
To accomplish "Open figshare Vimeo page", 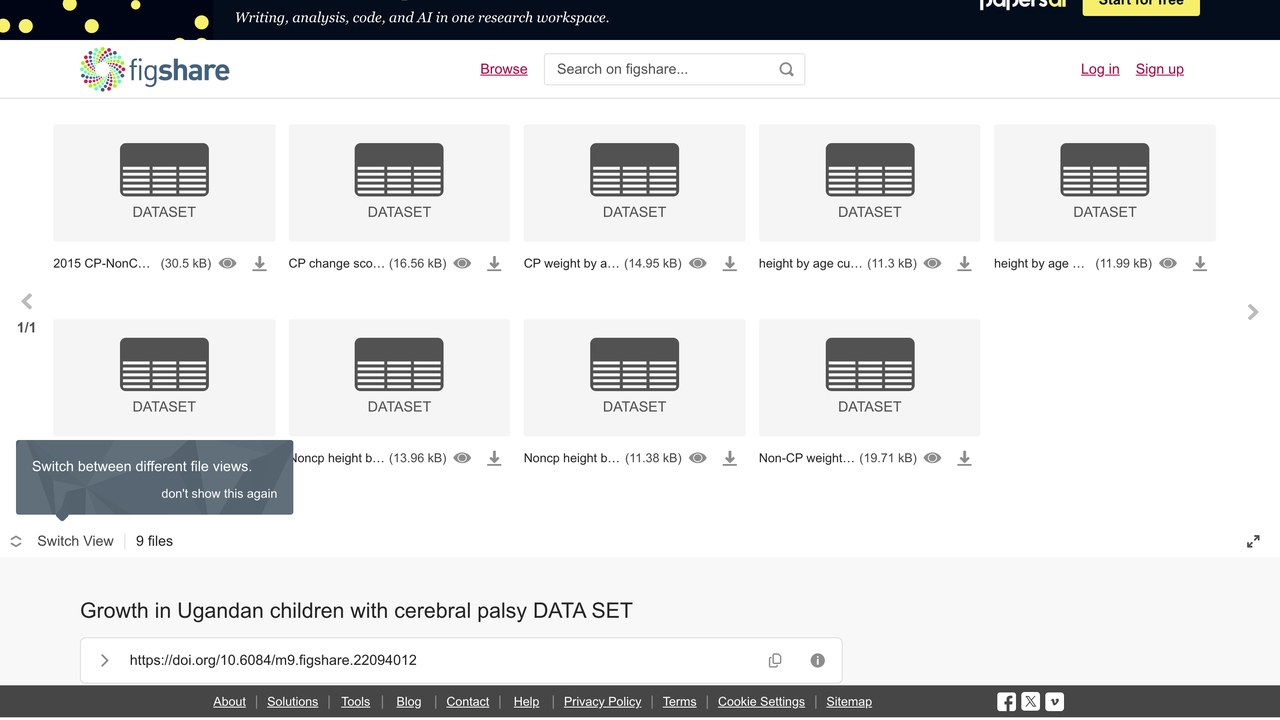I will point(1055,702).
